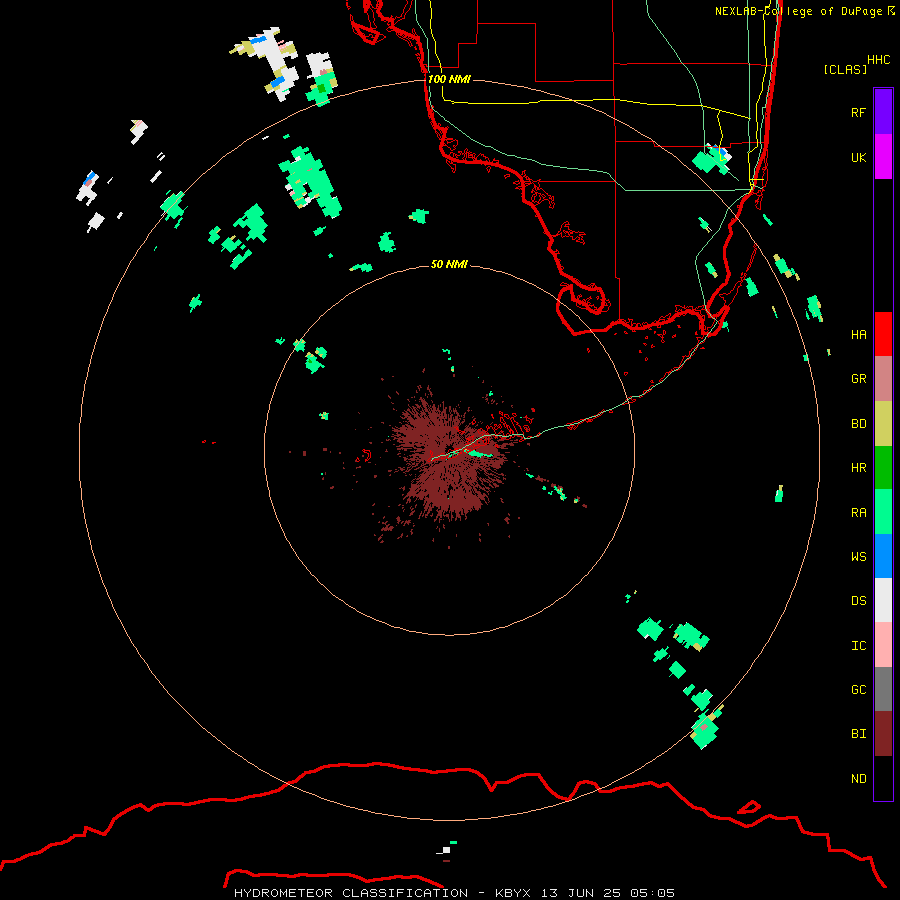The height and width of the screenshot is (900, 900).
Task: Click the HYDROMETEOR CLASSIFICATION title text
Action: pyautogui.click(x=351, y=893)
